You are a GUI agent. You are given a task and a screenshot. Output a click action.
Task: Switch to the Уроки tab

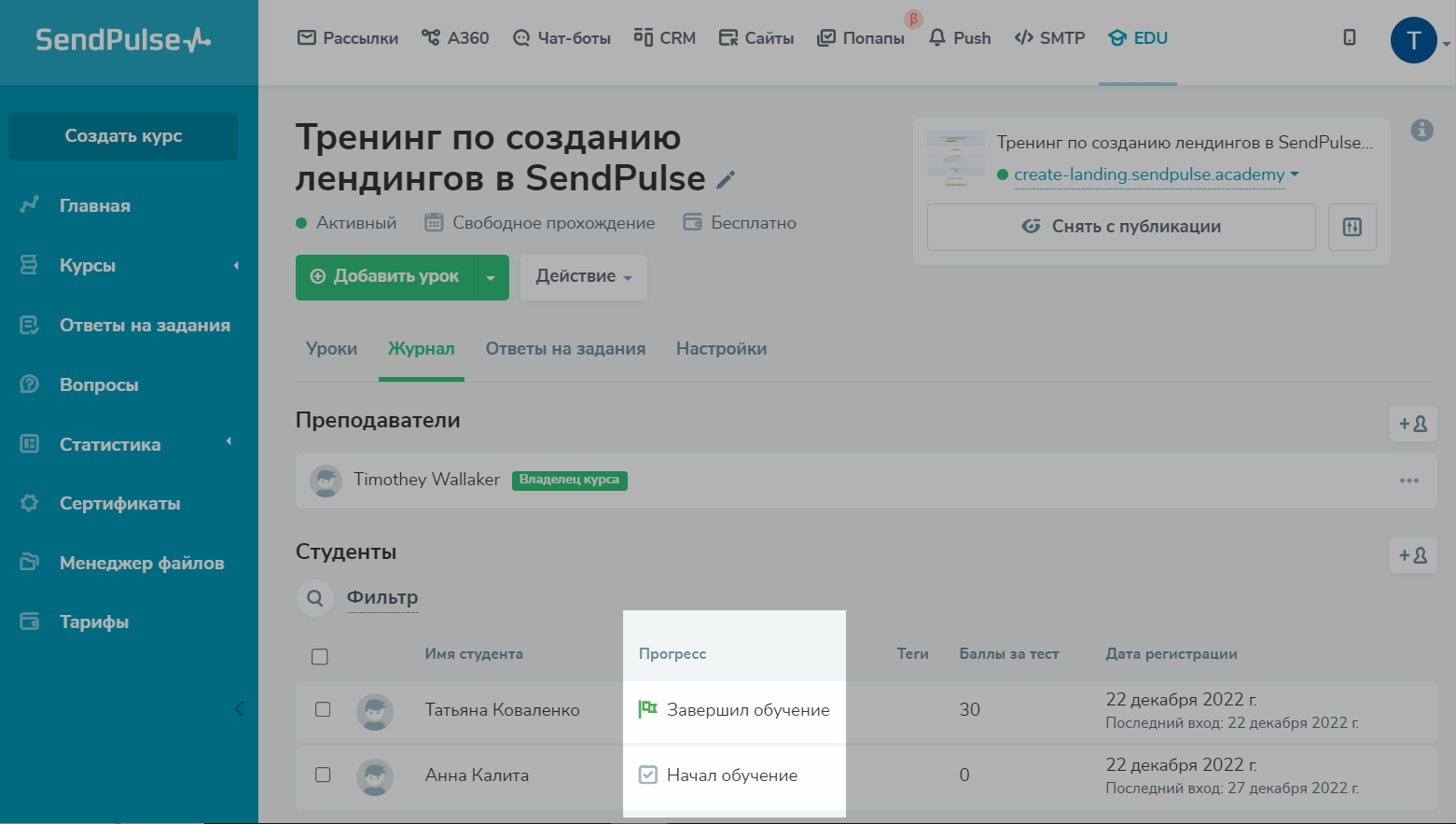click(332, 349)
